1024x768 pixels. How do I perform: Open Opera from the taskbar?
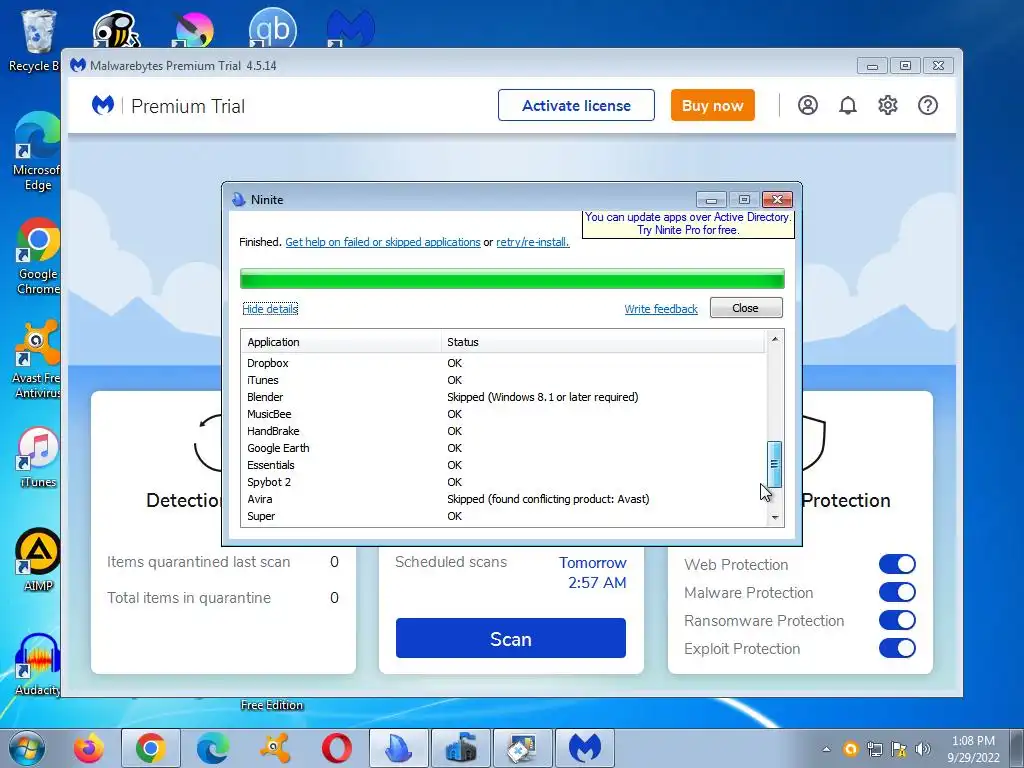pos(337,748)
